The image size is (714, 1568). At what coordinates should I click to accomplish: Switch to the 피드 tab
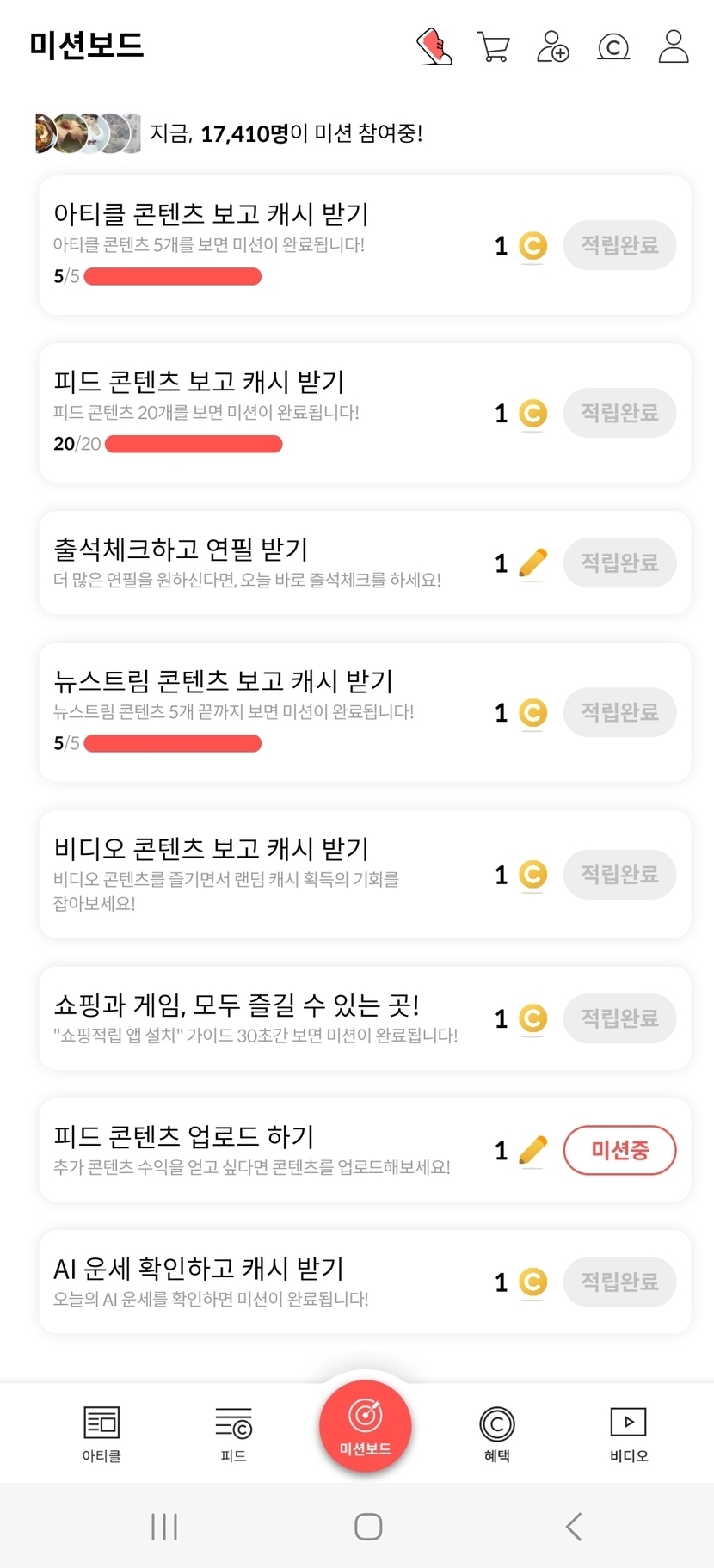(x=233, y=1433)
